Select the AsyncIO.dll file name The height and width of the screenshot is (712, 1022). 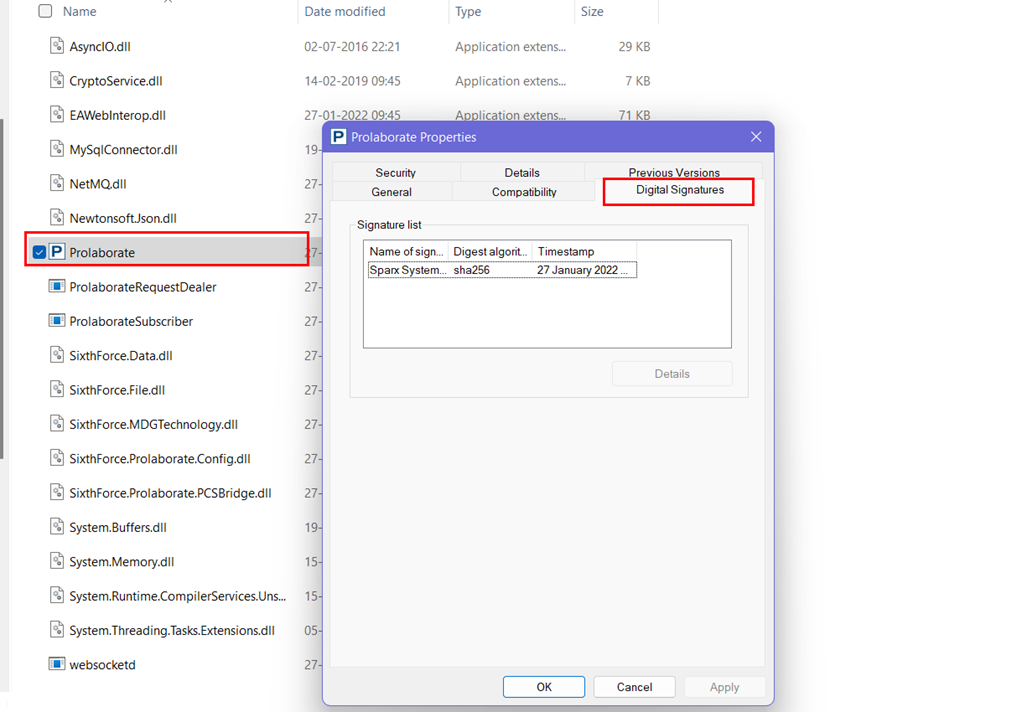pos(100,46)
